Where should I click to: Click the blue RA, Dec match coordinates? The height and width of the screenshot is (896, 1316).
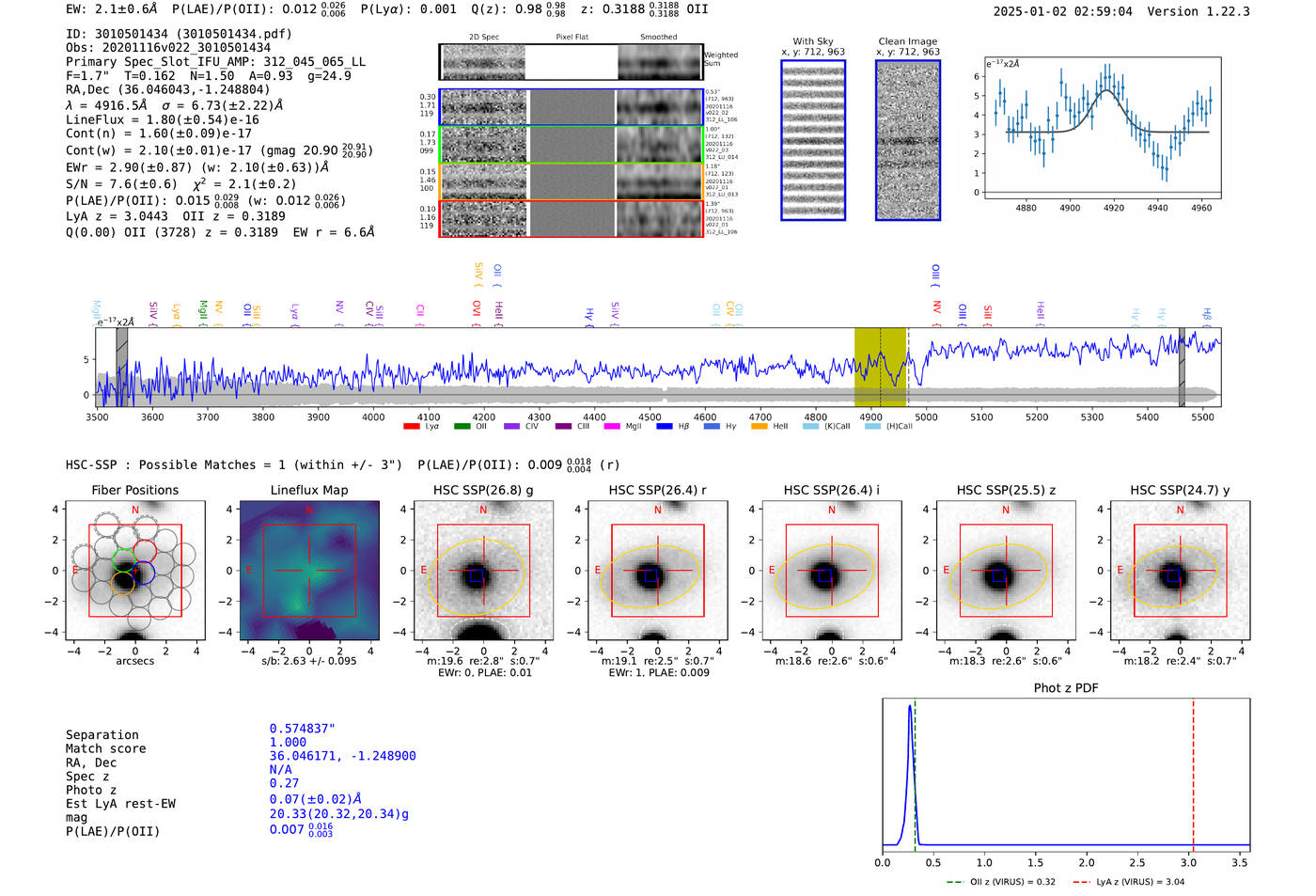(342, 756)
